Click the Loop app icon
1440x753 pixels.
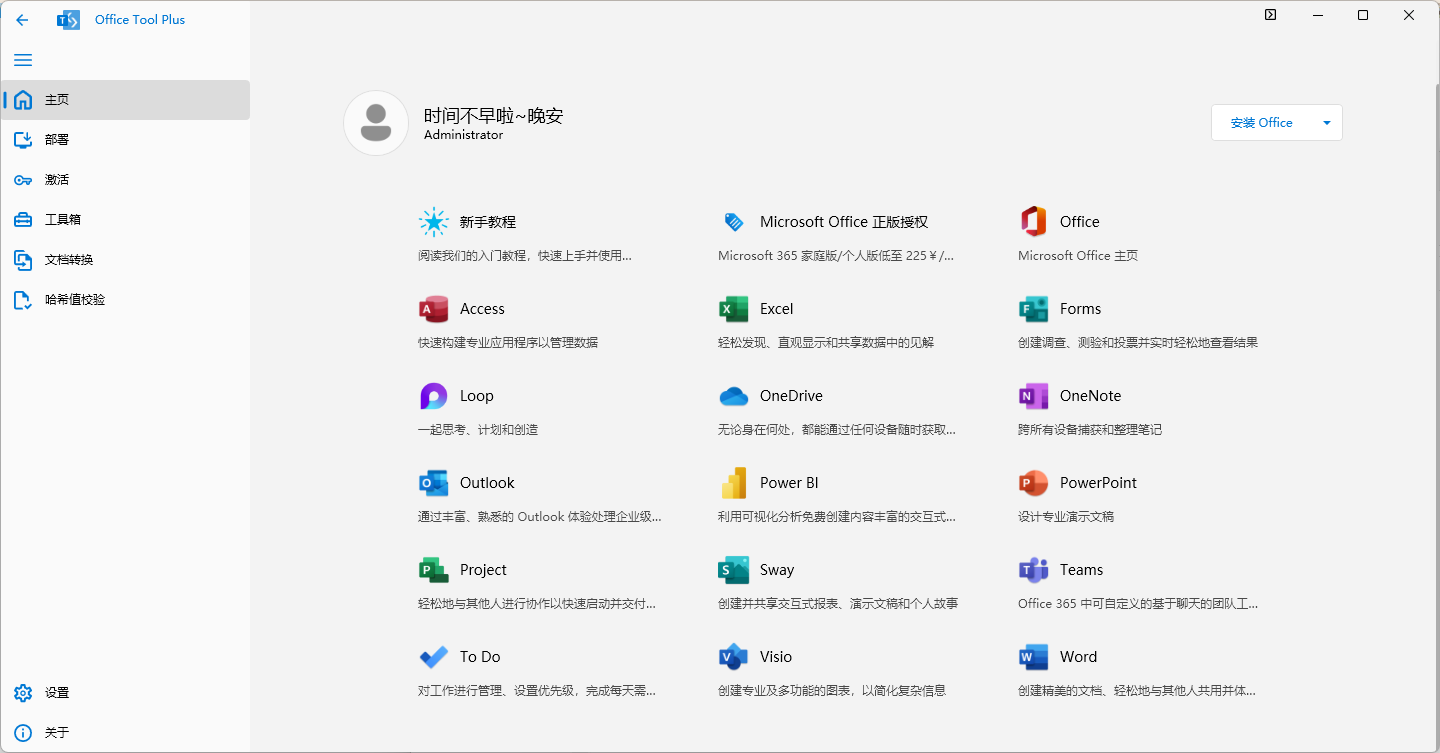pyautogui.click(x=433, y=396)
